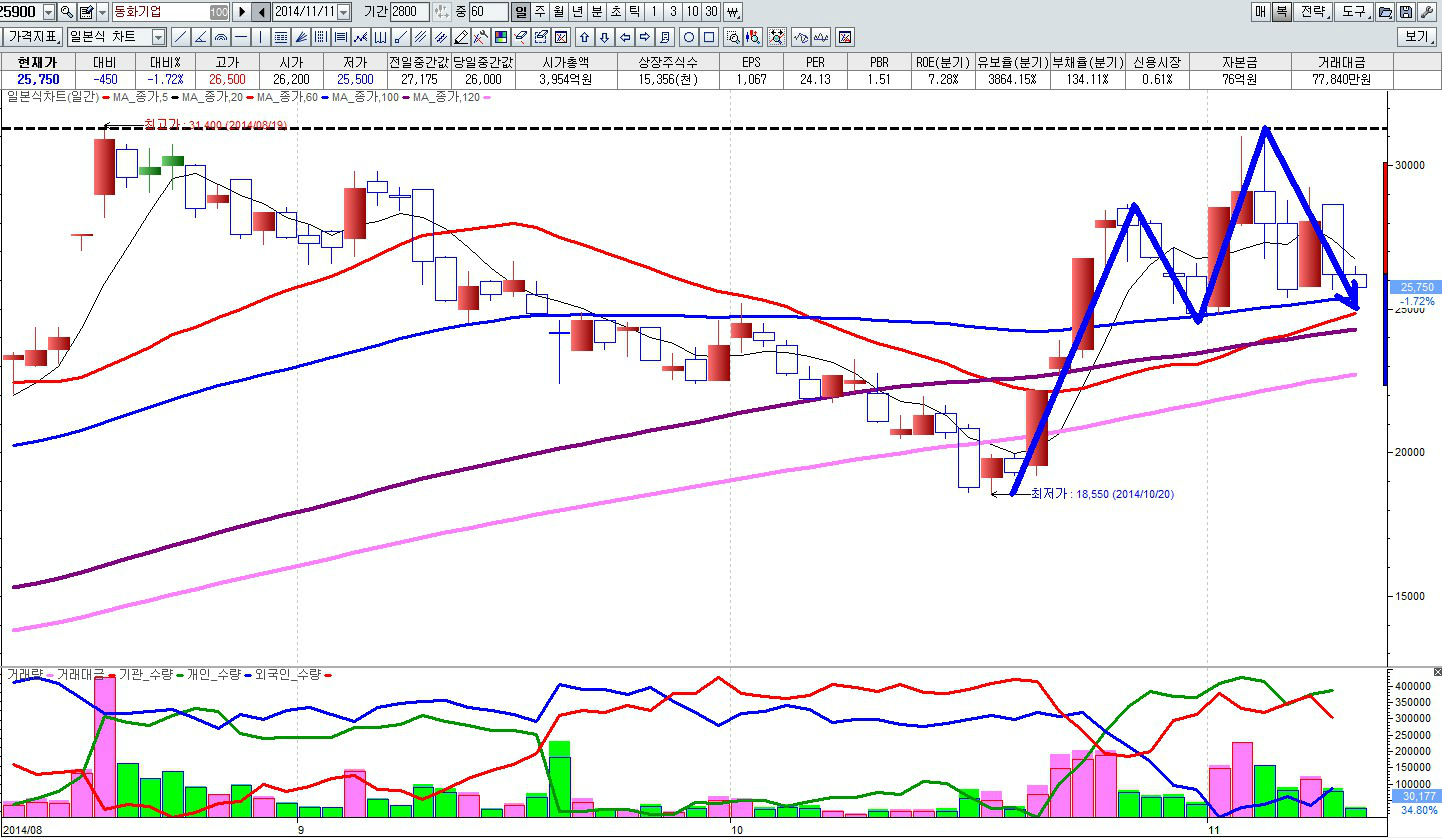
Task: Open the 전략 strategy menu
Action: pos(1313,12)
